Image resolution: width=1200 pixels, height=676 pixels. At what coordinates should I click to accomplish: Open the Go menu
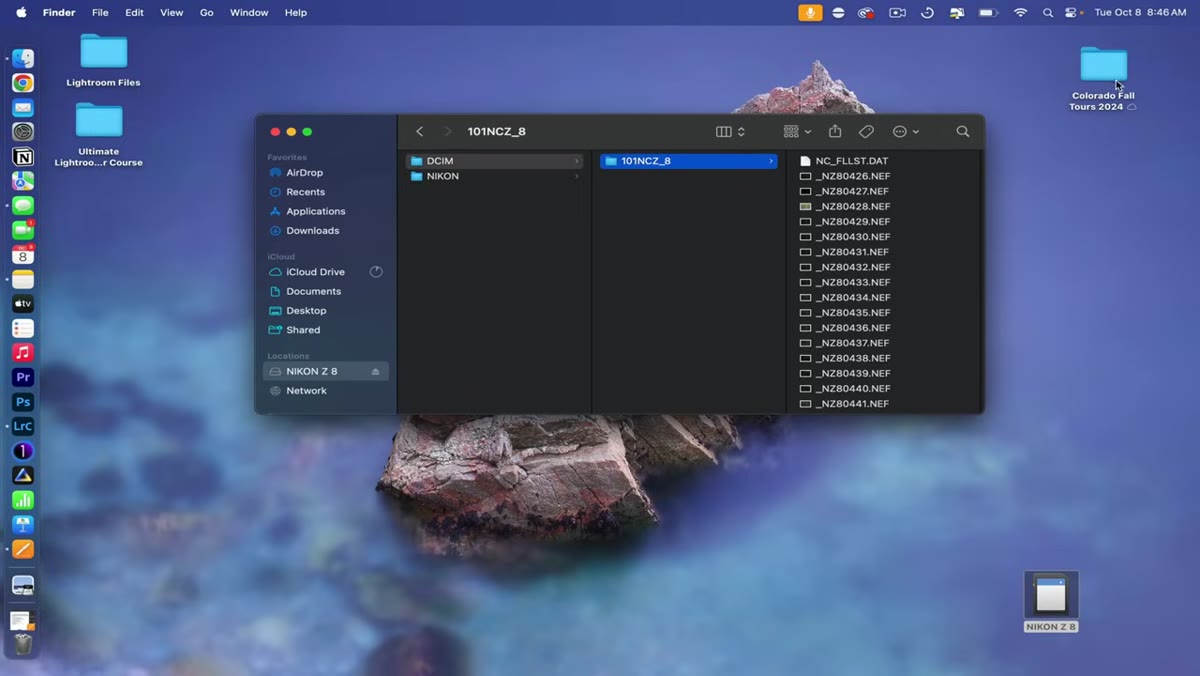(x=207, y=13)
